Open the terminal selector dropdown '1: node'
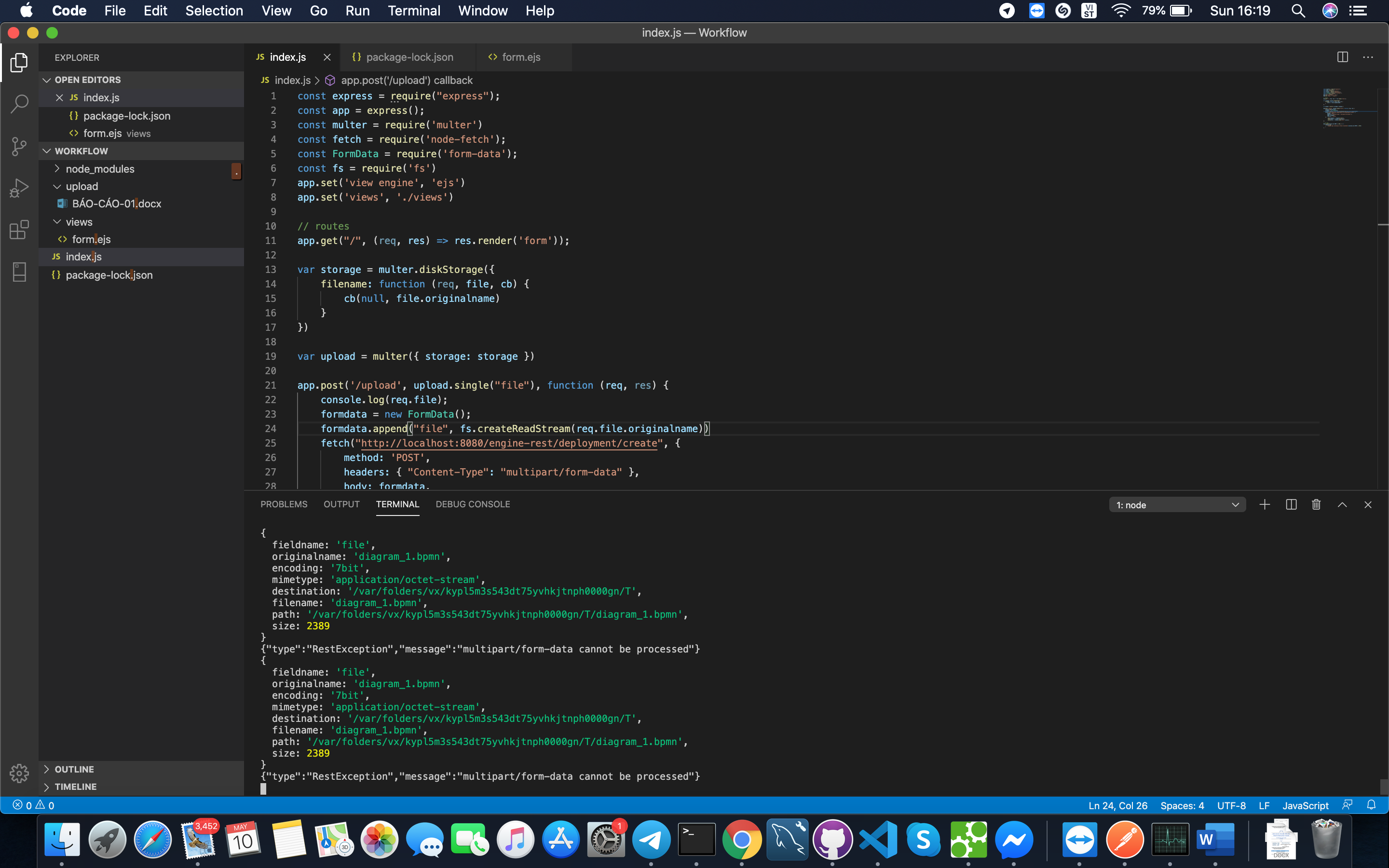 [1177, 504]
